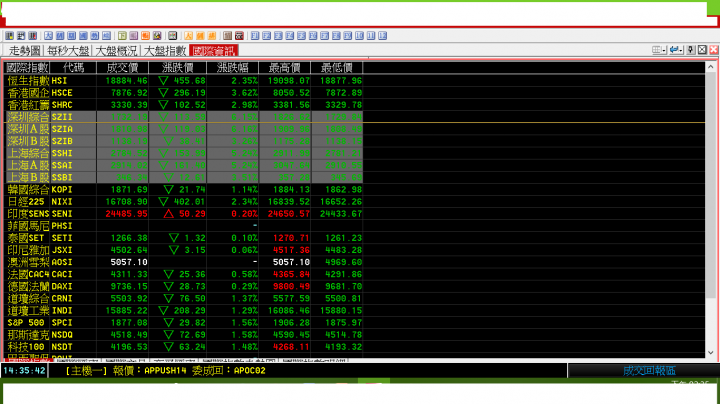Select the S&P 500 SPCI row
Viewport: 720px width, 404px height.
(184, 323)
